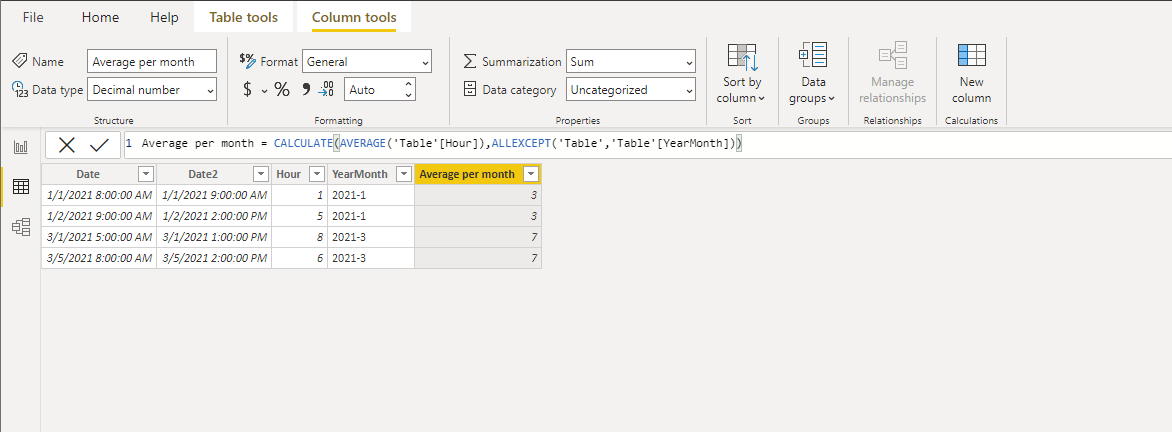Switch to the Home tab
The image size is (1172, 432).
point(100,17)
